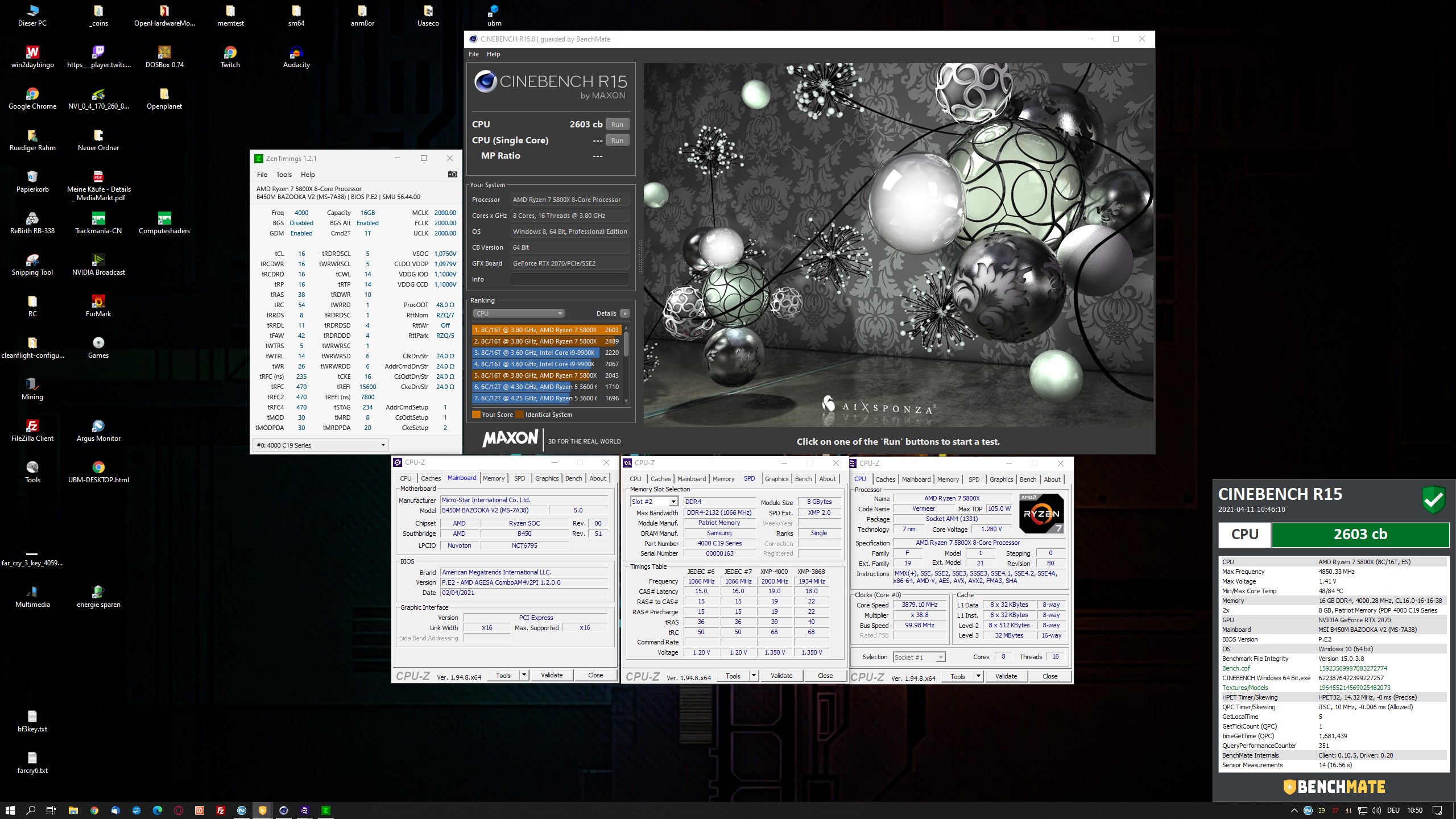
Task: Run the Cinebench CPU test
Action: (617, 125)
